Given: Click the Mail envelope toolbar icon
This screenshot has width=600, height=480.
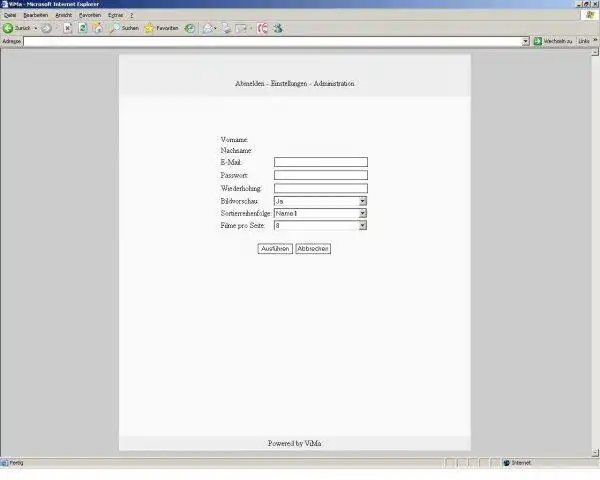Looking at the screenshot, I should tap(208, 28).
